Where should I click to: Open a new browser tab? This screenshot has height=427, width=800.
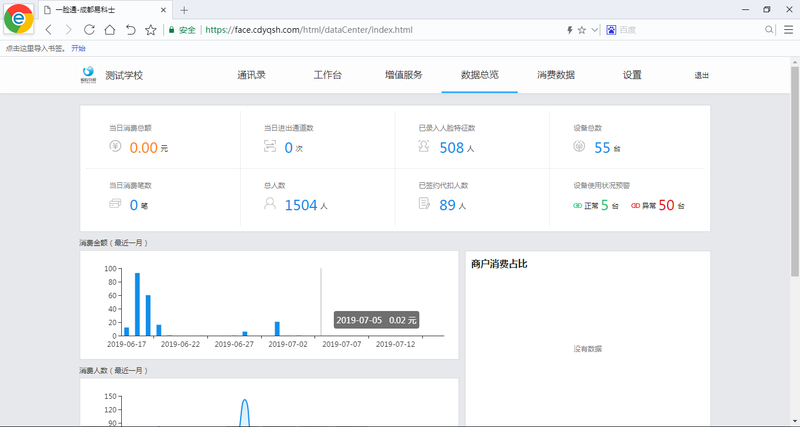pyautogui.click(x=184, y=10)
